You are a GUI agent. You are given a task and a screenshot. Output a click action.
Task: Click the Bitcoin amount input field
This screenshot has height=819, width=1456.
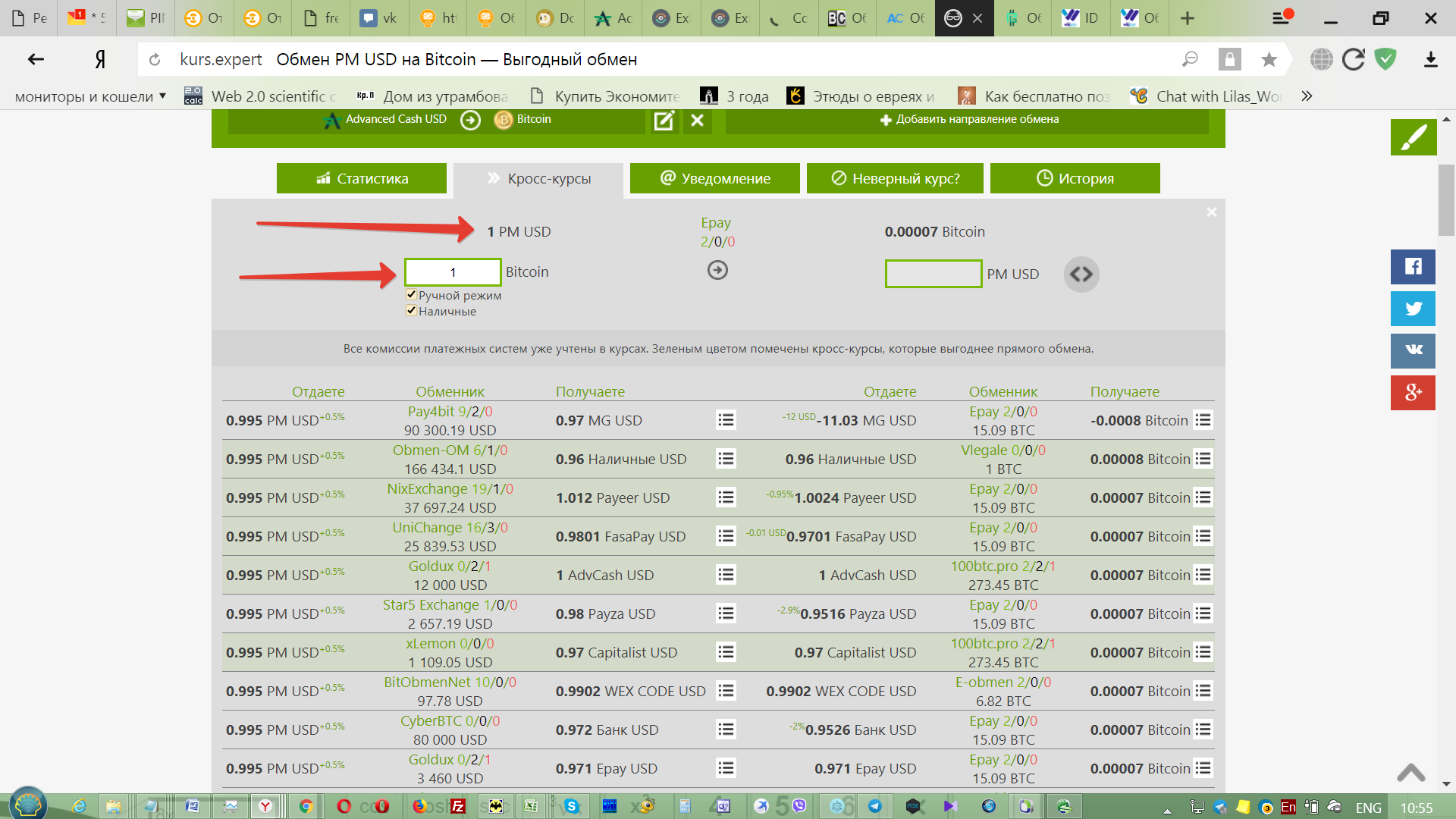[453, 272]
